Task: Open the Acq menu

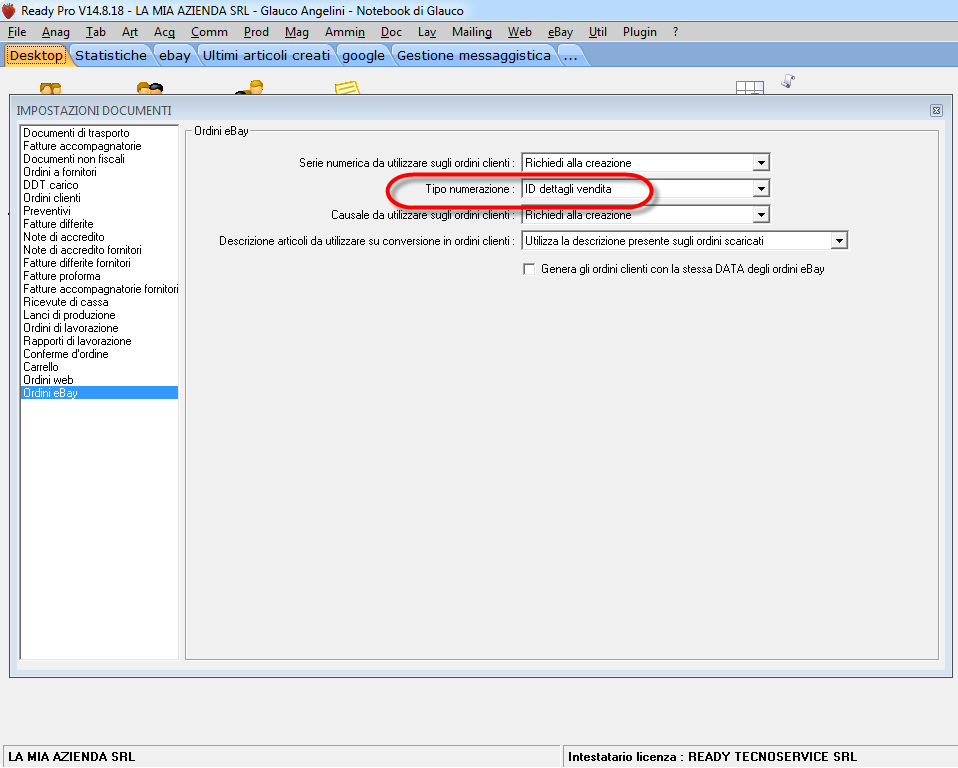Action: [x=164, y=32]
